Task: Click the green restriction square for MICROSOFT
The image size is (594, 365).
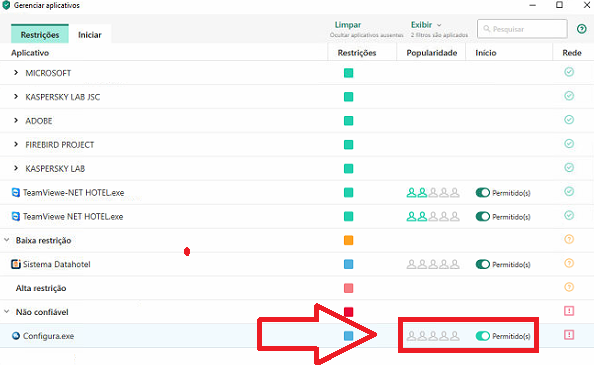Action: click(349, 73)
